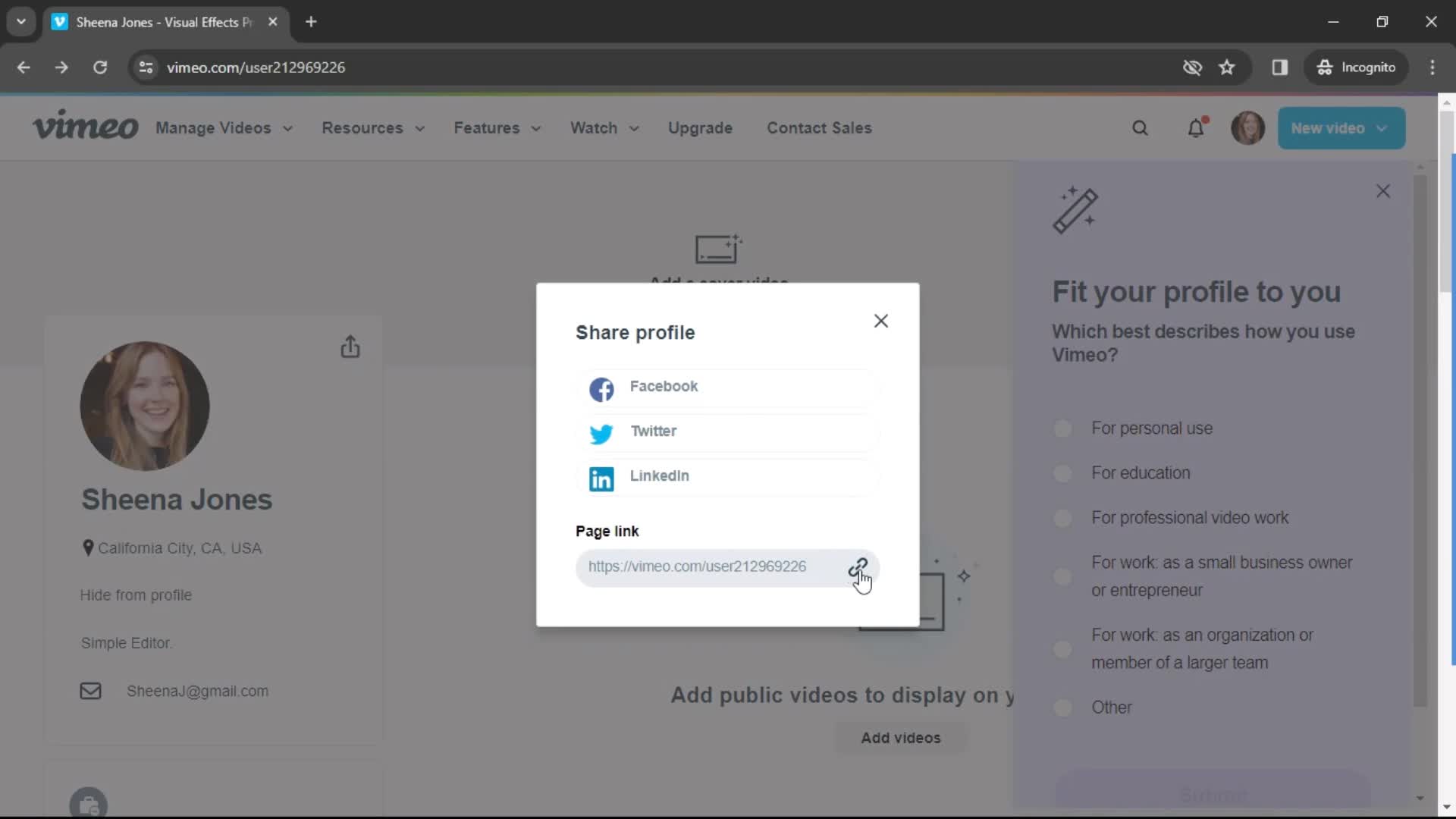Toggle the browser side panel
1456x819 pixels.
(x=1280, y=67)
